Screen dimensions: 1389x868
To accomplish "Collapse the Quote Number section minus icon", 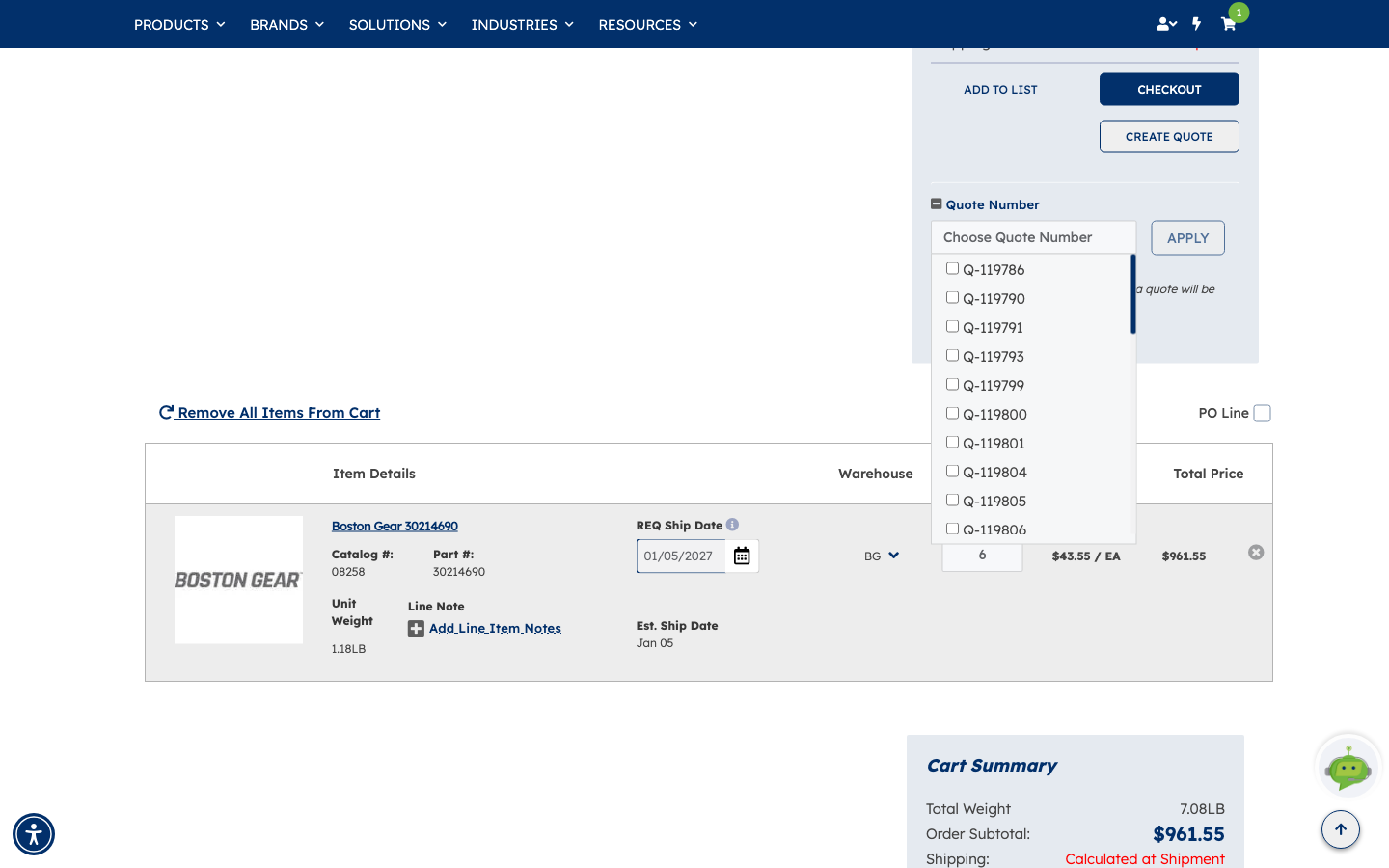I will point(936,204).
